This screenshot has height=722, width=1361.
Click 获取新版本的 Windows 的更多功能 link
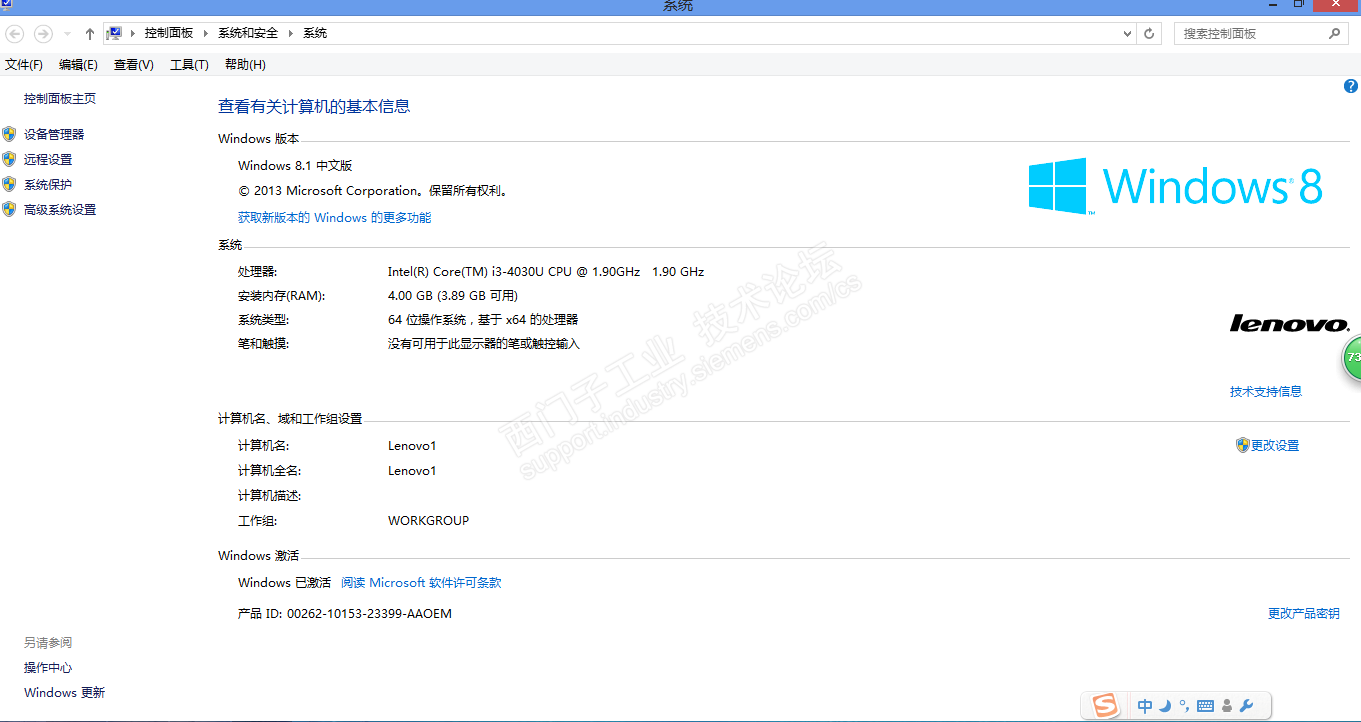(335, 217)
